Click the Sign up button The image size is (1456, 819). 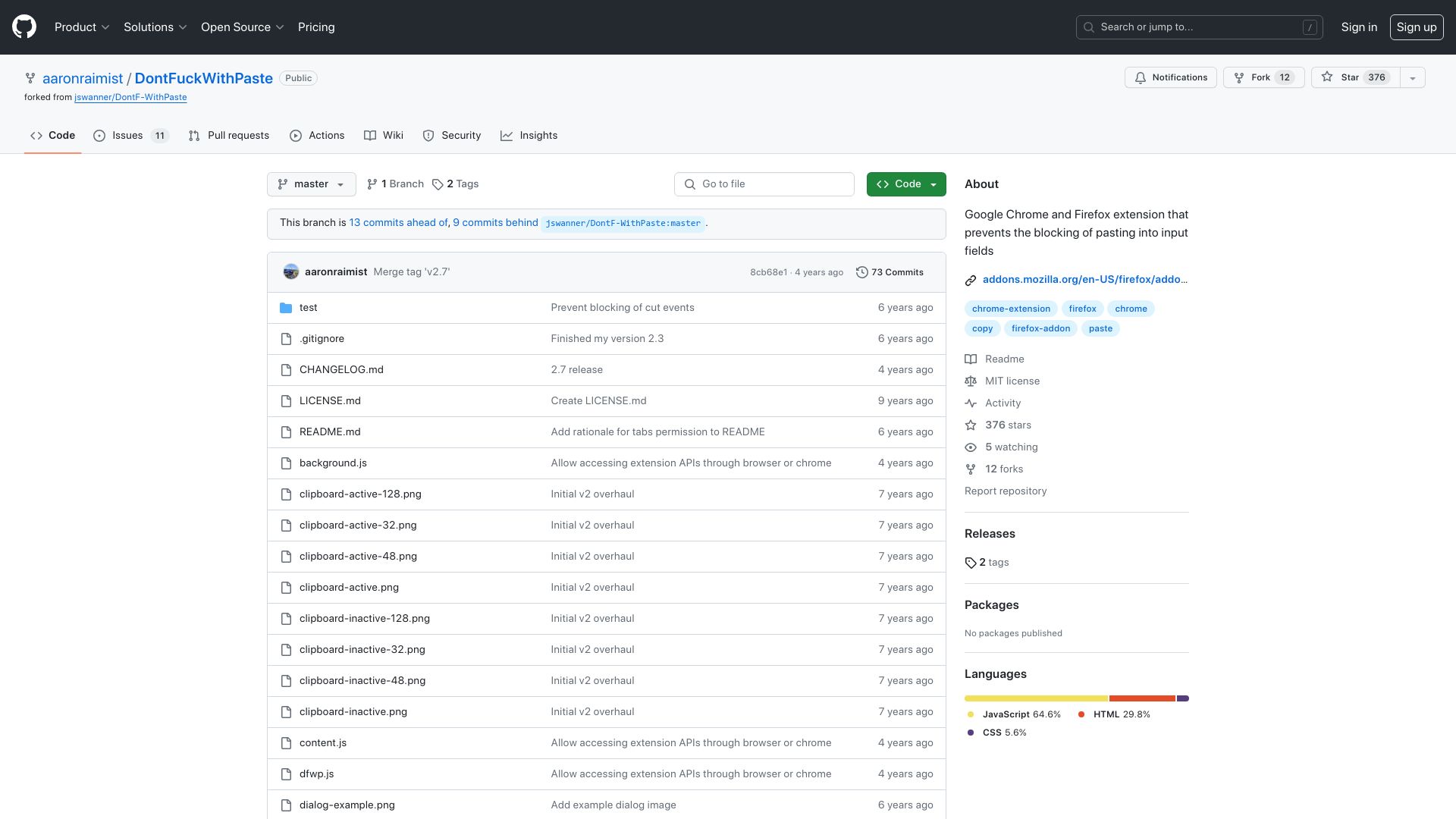click(x=1417, y=27)
